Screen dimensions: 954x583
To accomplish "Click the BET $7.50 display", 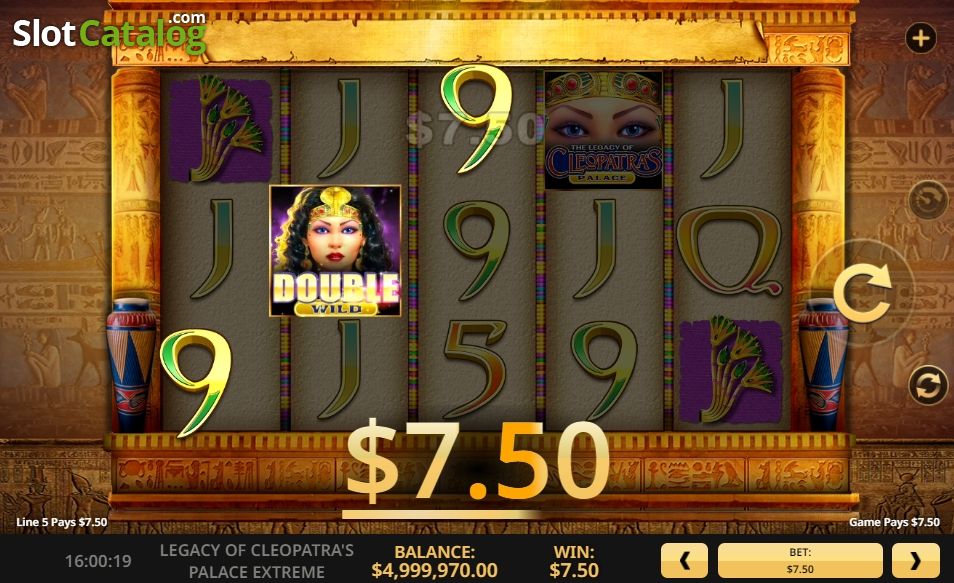I will [x=800, y=560].
